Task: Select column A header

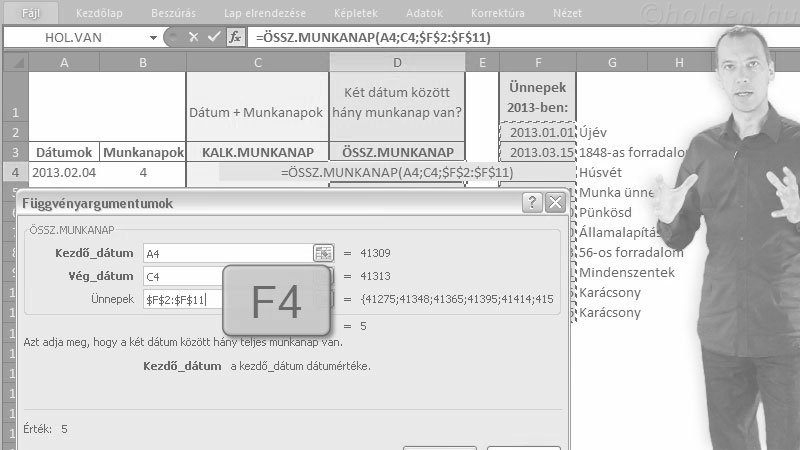Action: tap(64, 62)
